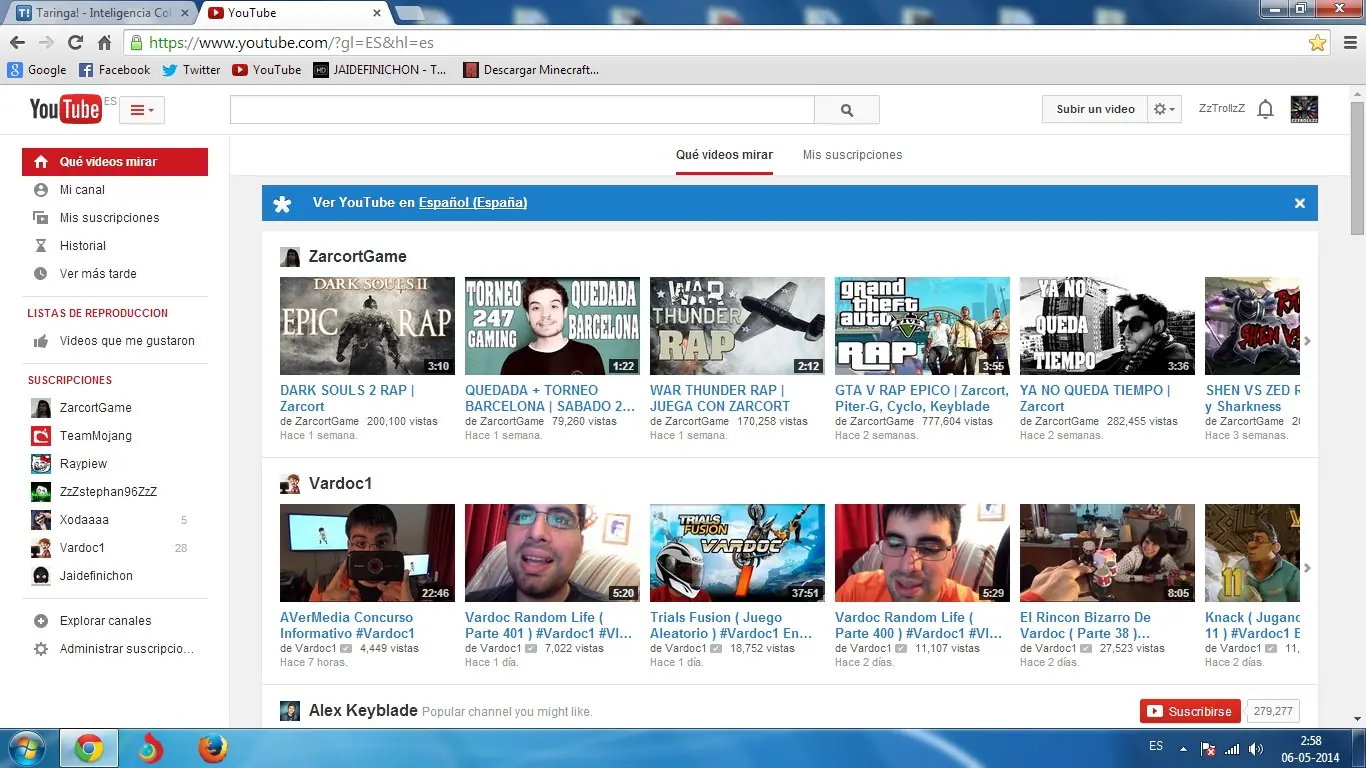Click the search magnifier button
Viewport: 1366px width, 768px height.
click(847, 110)
